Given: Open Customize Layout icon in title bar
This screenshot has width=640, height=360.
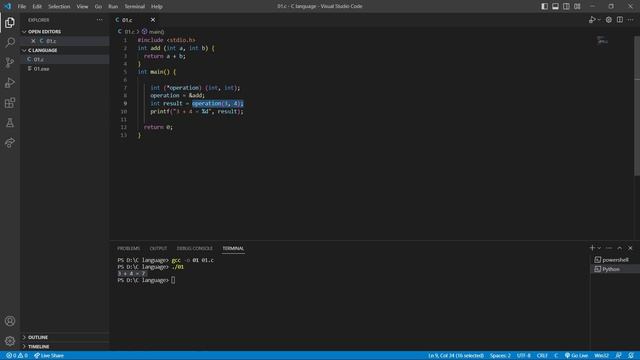Looking at the screenshot, I should point(577,6).
